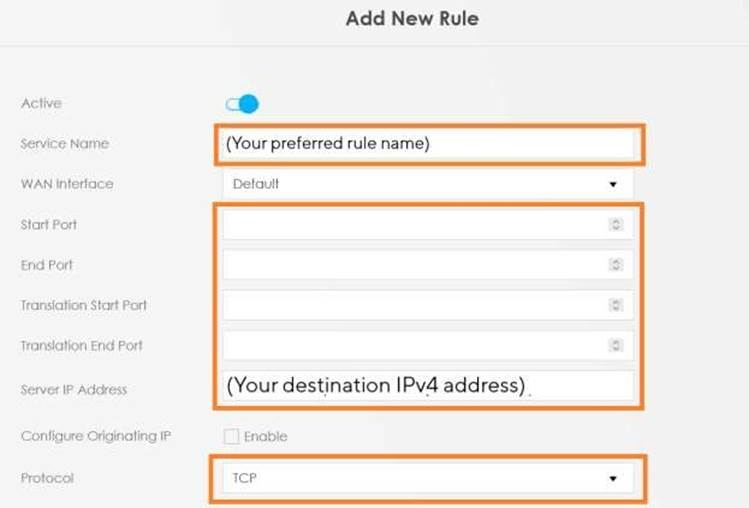Click the Translation Start Port spinner
The image size is (749, 508).
[x=616, y=305]
